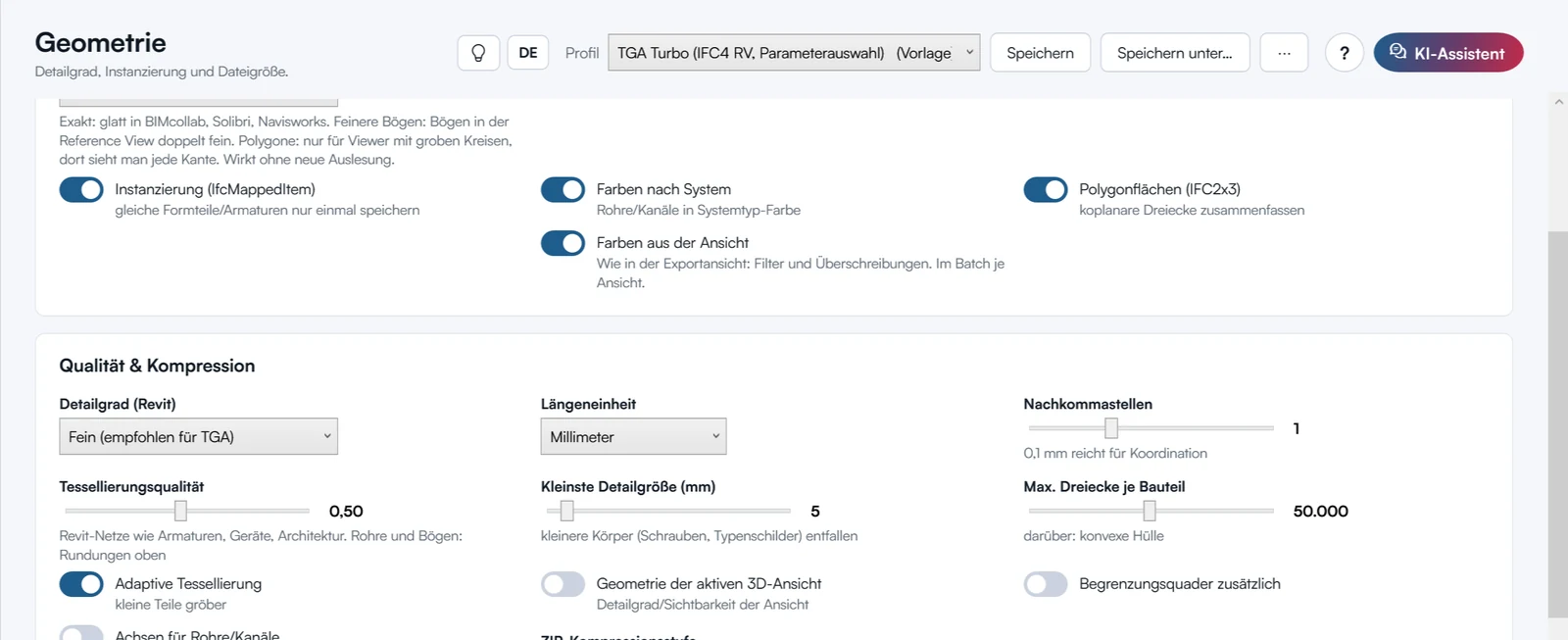
Task: Click hint 'Detailgrad/Sichtbarkeit der Ansicht'
Action: [x=703, y=605]
